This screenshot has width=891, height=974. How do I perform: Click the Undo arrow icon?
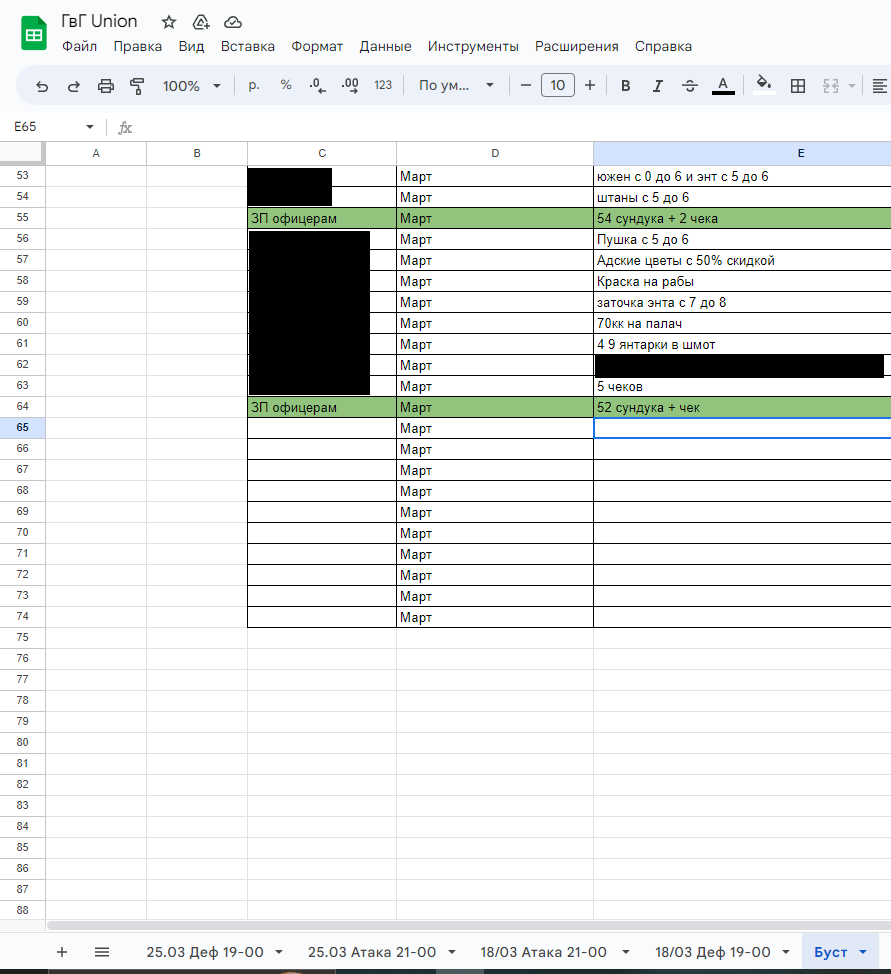[x=42, y=86]
